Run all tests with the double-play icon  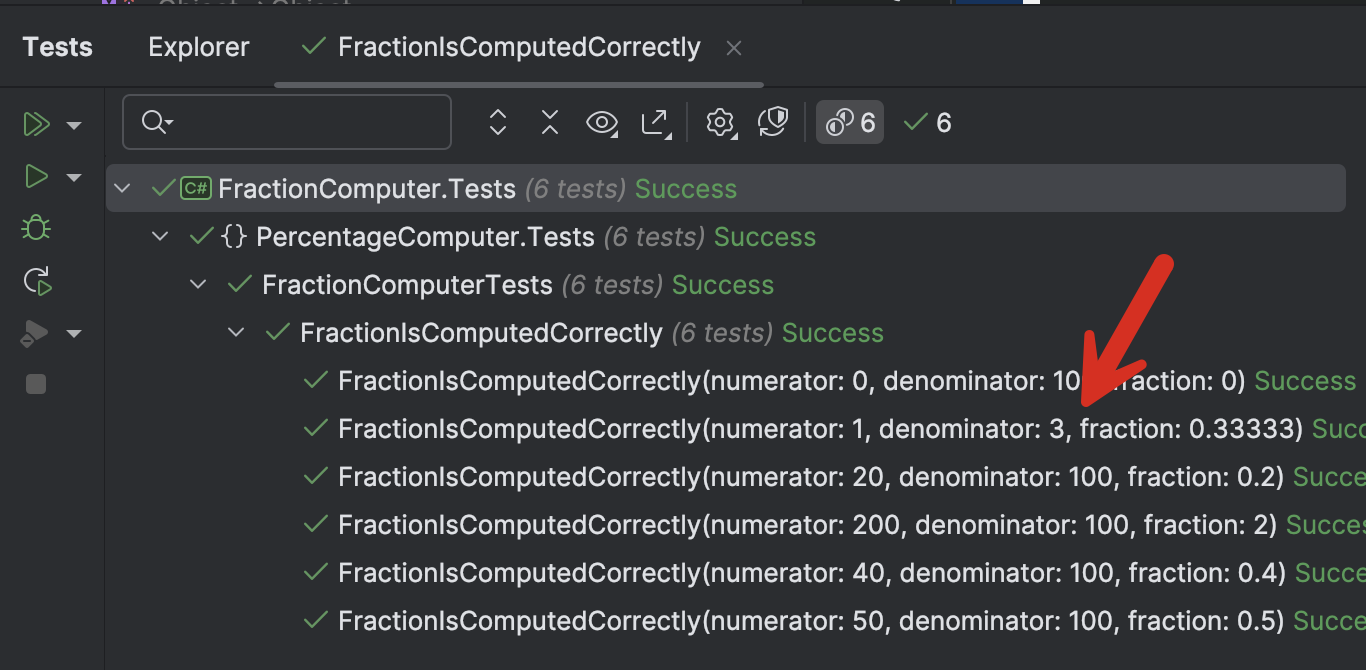click(x=36, y=124)
